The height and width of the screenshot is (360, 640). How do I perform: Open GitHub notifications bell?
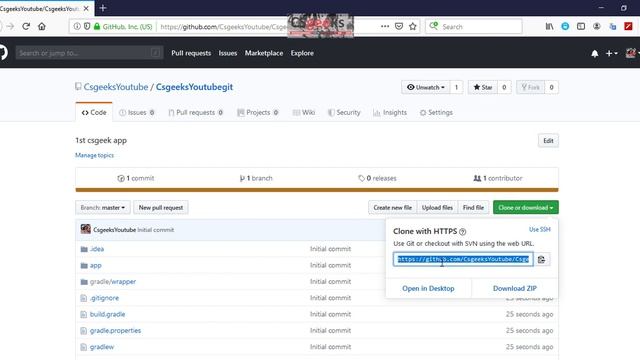click(595, 53)
